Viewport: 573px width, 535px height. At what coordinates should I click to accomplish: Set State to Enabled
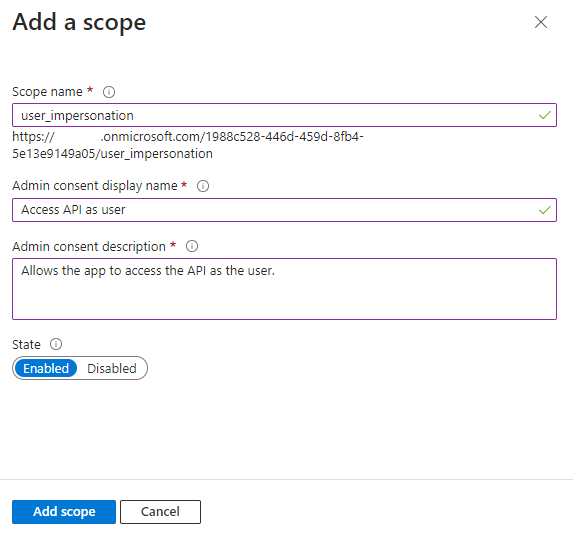pos(46,368)
